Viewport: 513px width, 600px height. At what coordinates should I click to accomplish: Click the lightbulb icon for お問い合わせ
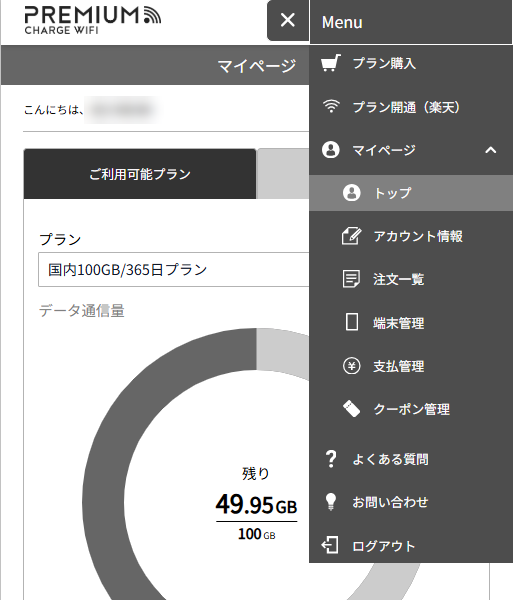[x=331, y=502]
